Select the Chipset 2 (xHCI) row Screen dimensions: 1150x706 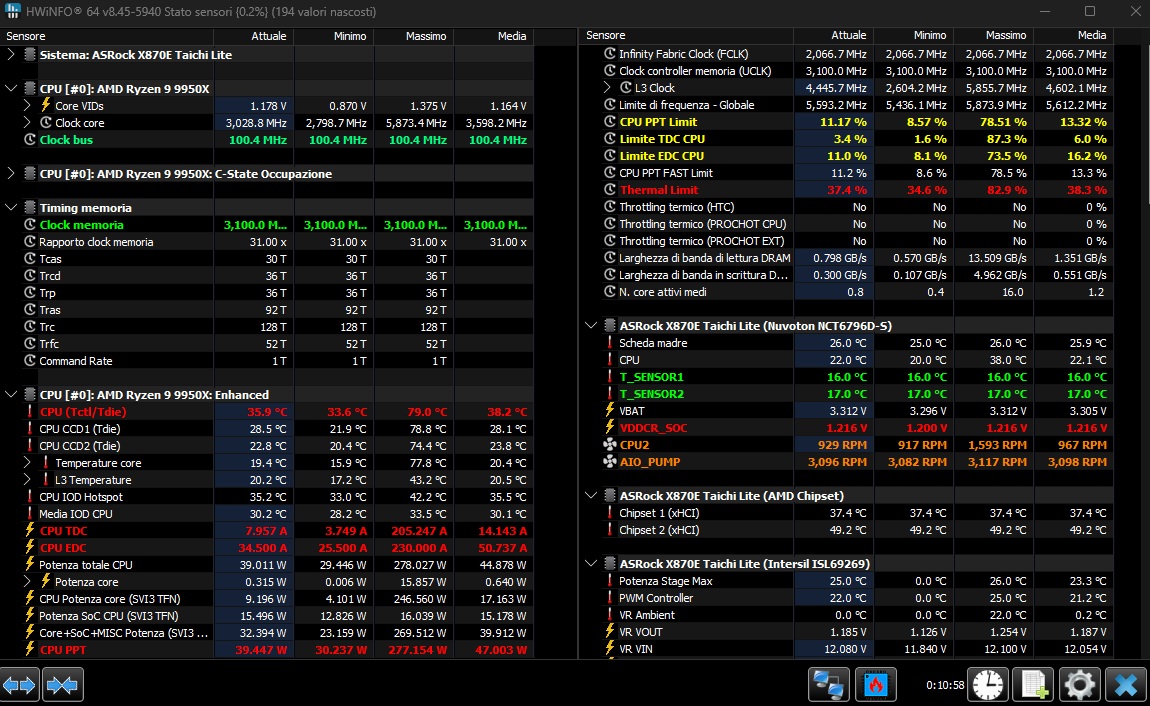[x=846, y=529]
